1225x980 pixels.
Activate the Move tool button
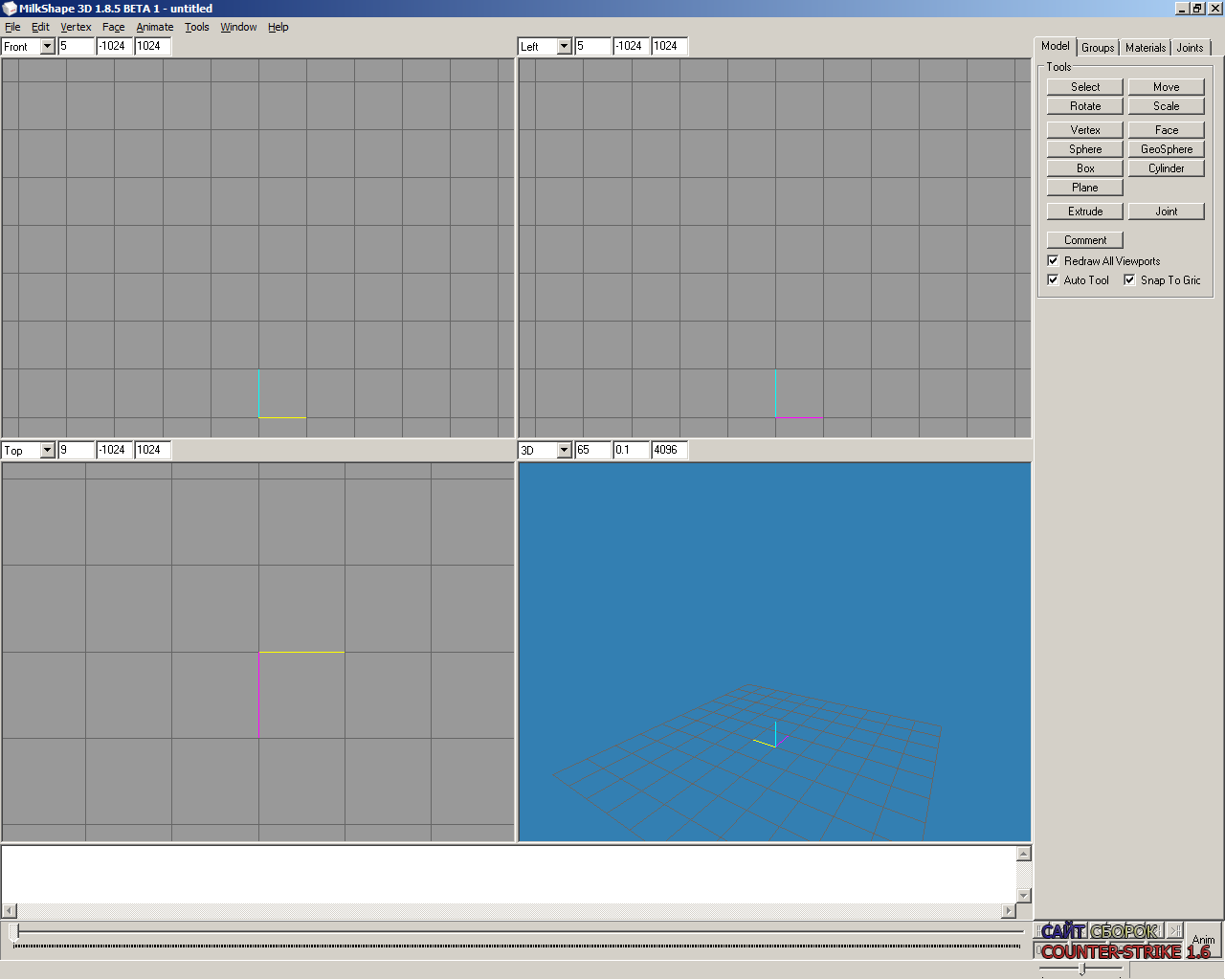(1166, 87)
